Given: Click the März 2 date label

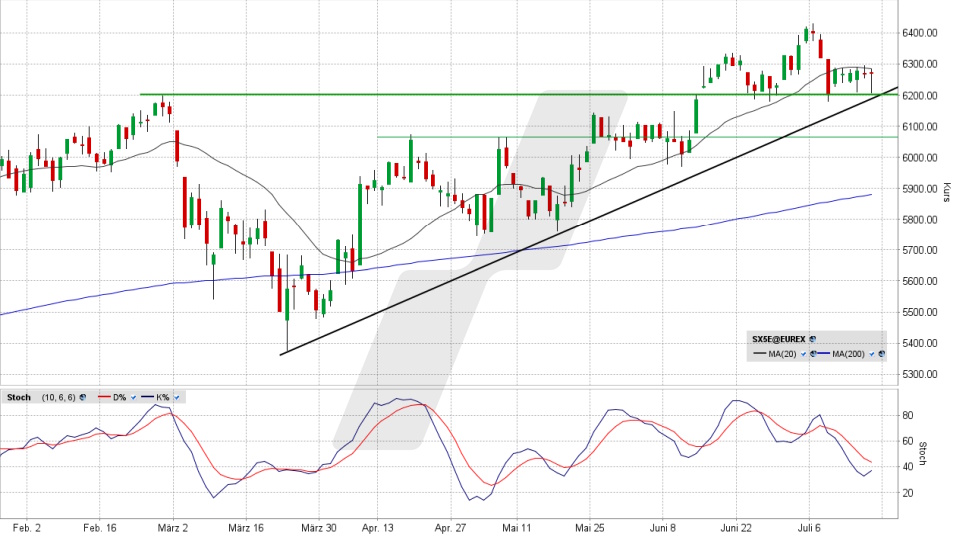Looking at the screenshot, I should coord(173,528).
